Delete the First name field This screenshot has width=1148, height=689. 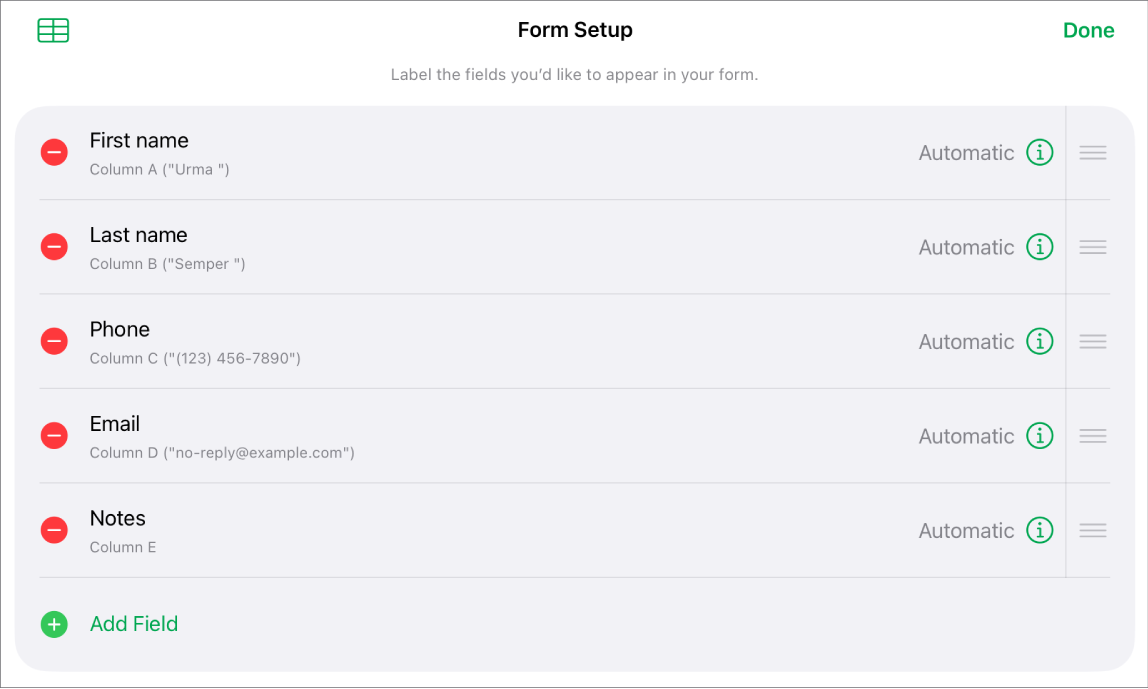[53, 152]
